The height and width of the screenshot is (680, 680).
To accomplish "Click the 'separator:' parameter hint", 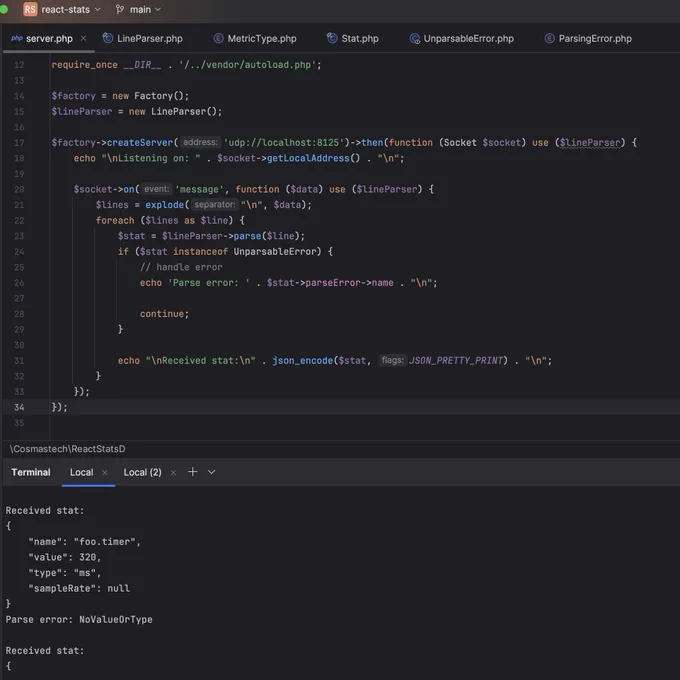I will click(215, 205).
